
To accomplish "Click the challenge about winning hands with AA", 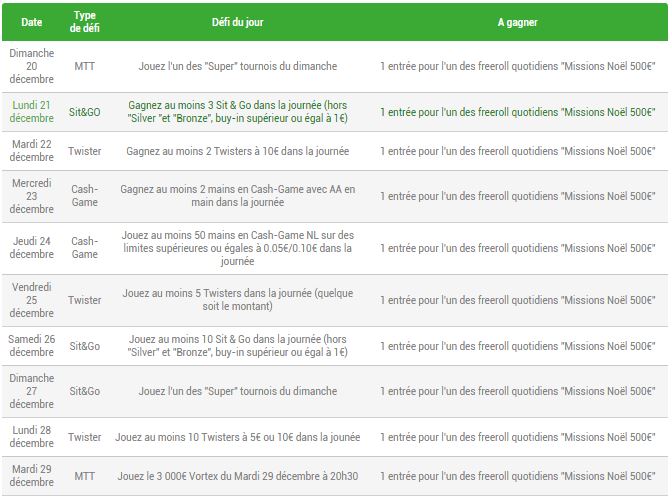I will (x=237, y=196).
